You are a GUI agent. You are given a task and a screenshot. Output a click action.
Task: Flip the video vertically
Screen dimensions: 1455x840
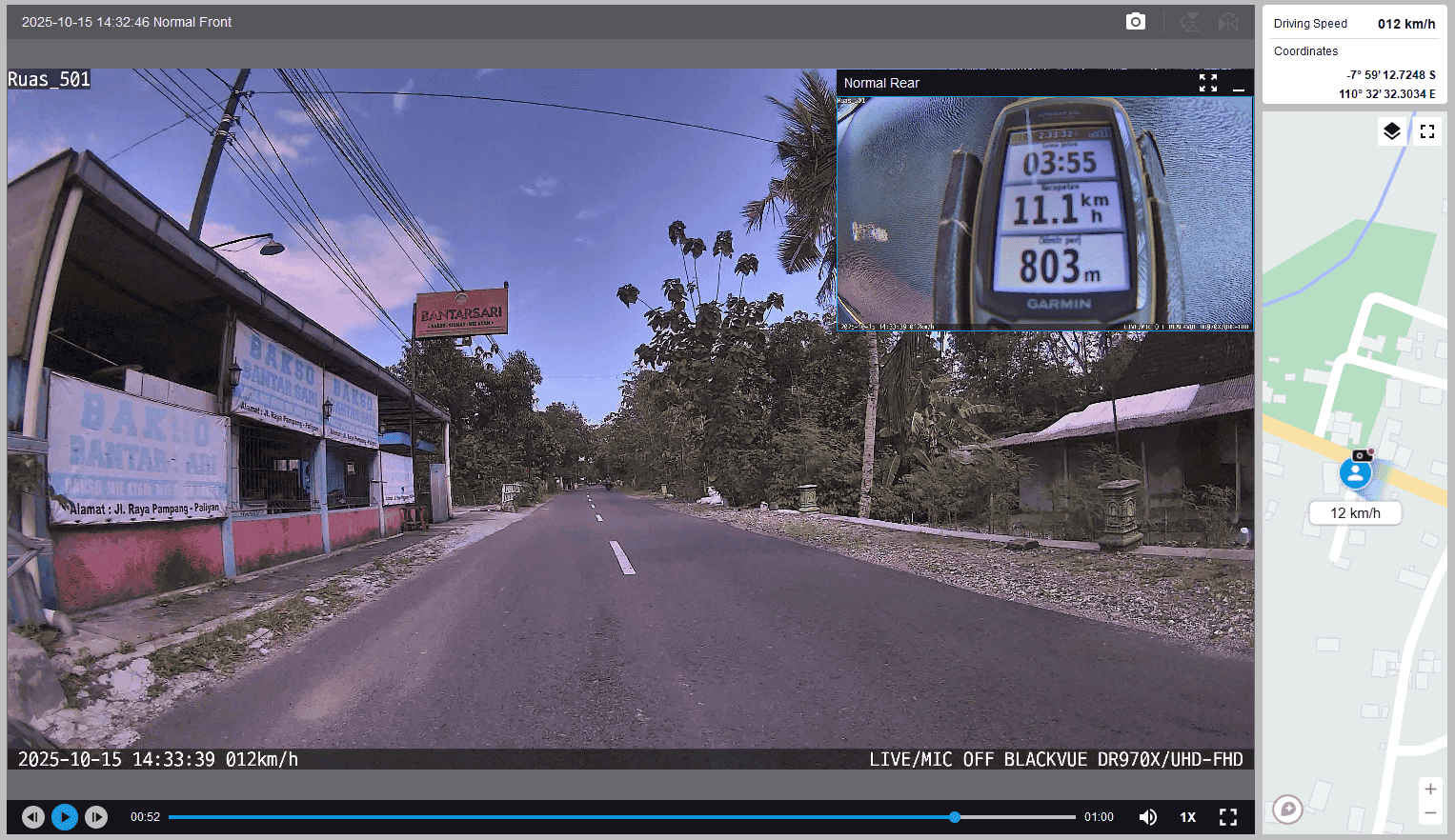[x=1190, y=22]
